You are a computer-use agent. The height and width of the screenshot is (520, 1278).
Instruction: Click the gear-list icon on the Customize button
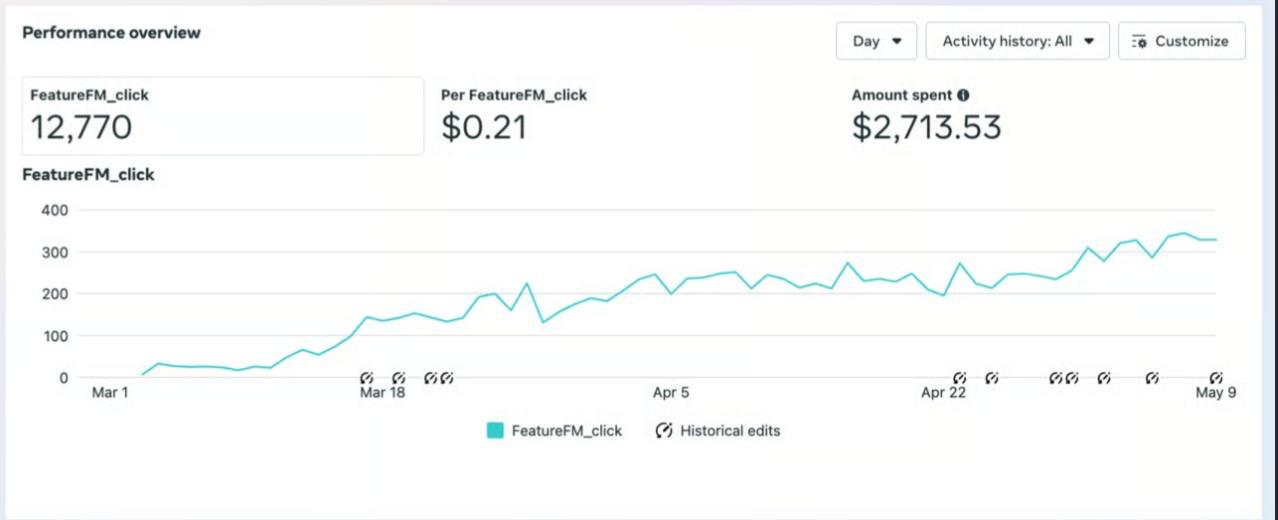[1139, 42]
